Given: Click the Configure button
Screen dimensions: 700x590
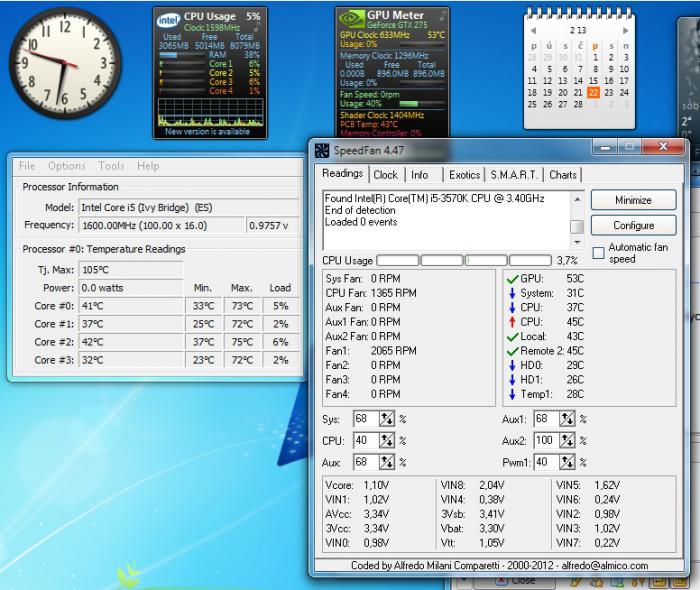Looking at the screenshot, I should 633,225.
